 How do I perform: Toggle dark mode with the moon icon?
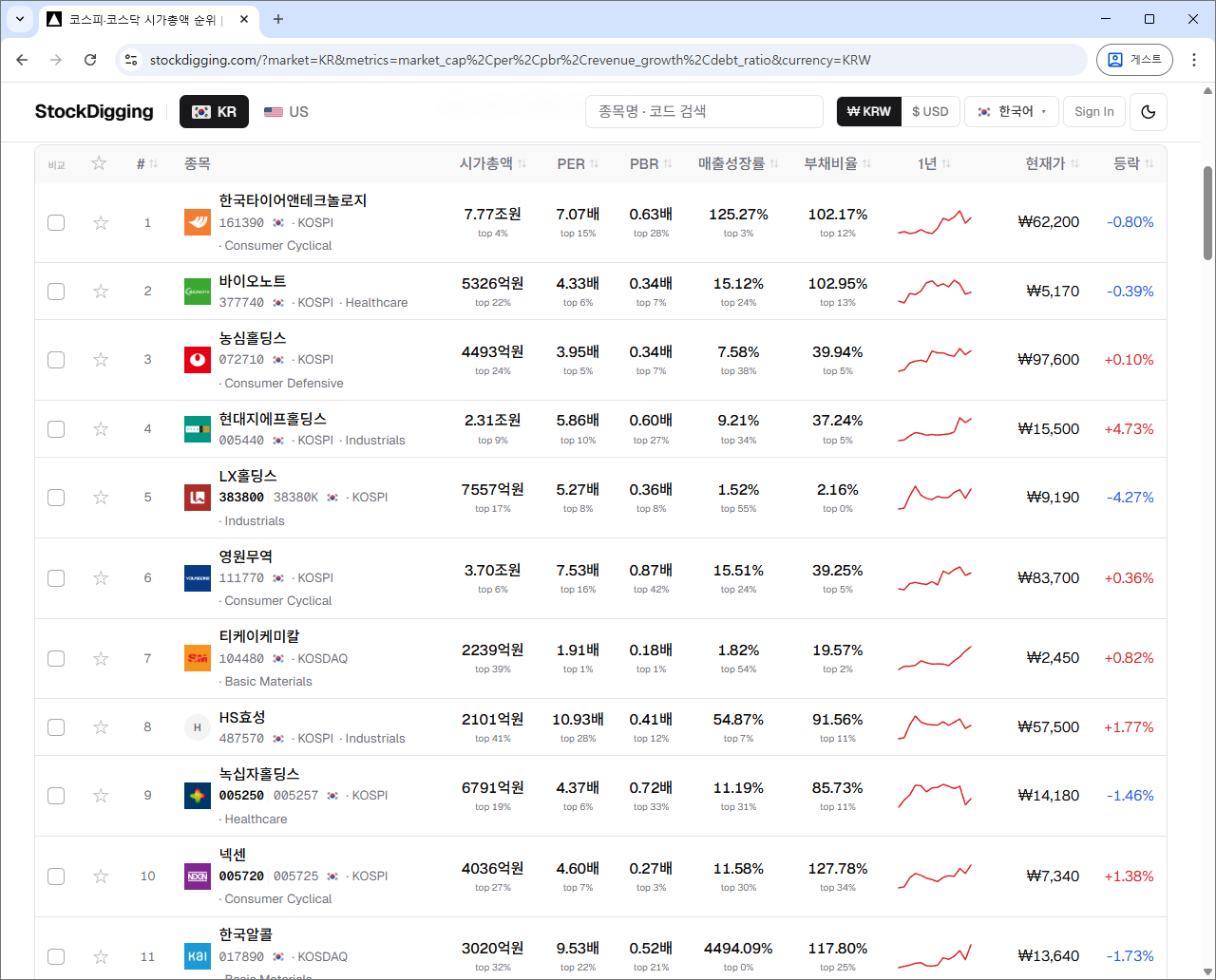point(1149,112)
